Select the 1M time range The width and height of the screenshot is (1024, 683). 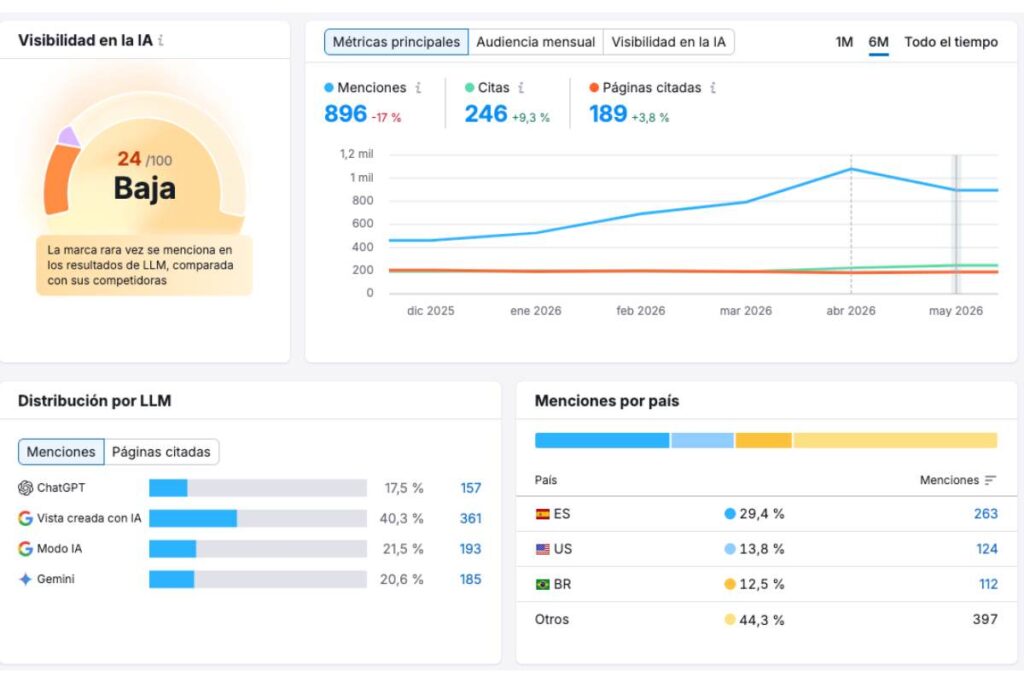point(844,42)
